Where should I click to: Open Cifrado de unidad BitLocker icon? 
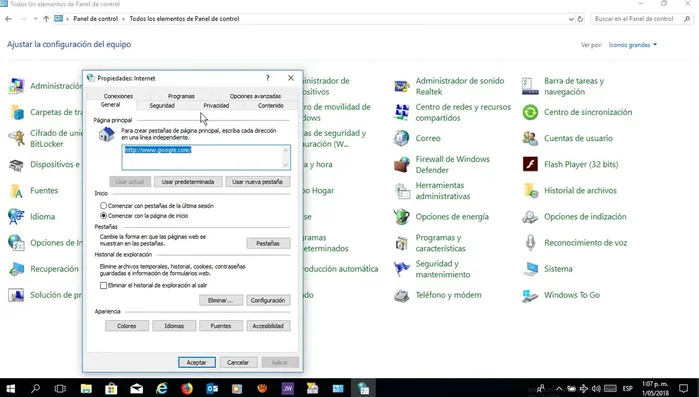click(x=16, y=138)
